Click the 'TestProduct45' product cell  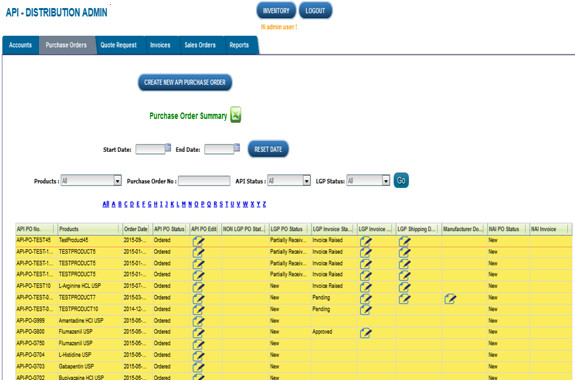pyautogui.click(x=89, y=240)
